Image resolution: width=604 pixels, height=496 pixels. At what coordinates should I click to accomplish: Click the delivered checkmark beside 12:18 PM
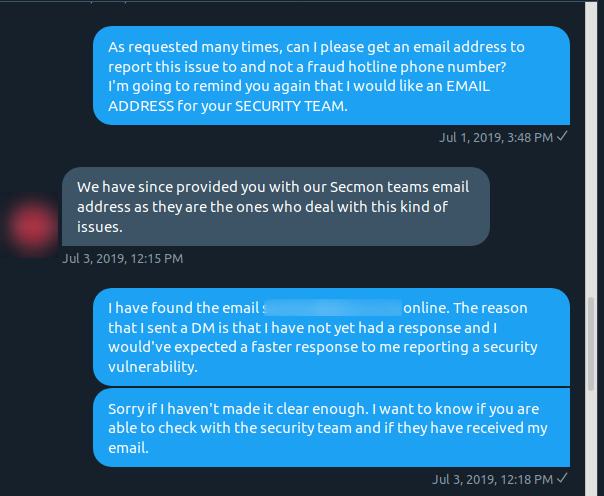click(562, 478)
